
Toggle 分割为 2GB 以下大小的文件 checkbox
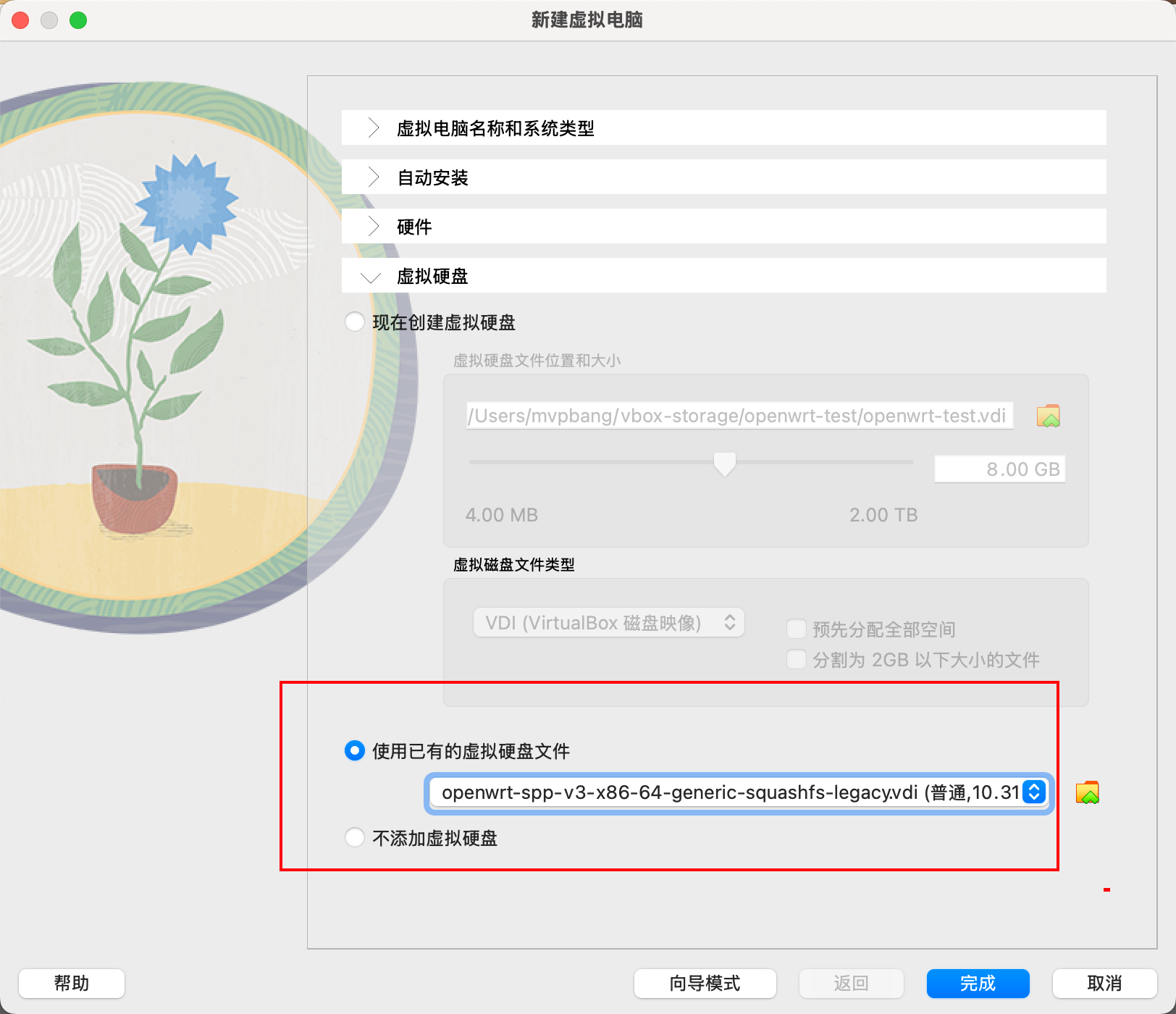pos(797,659)
